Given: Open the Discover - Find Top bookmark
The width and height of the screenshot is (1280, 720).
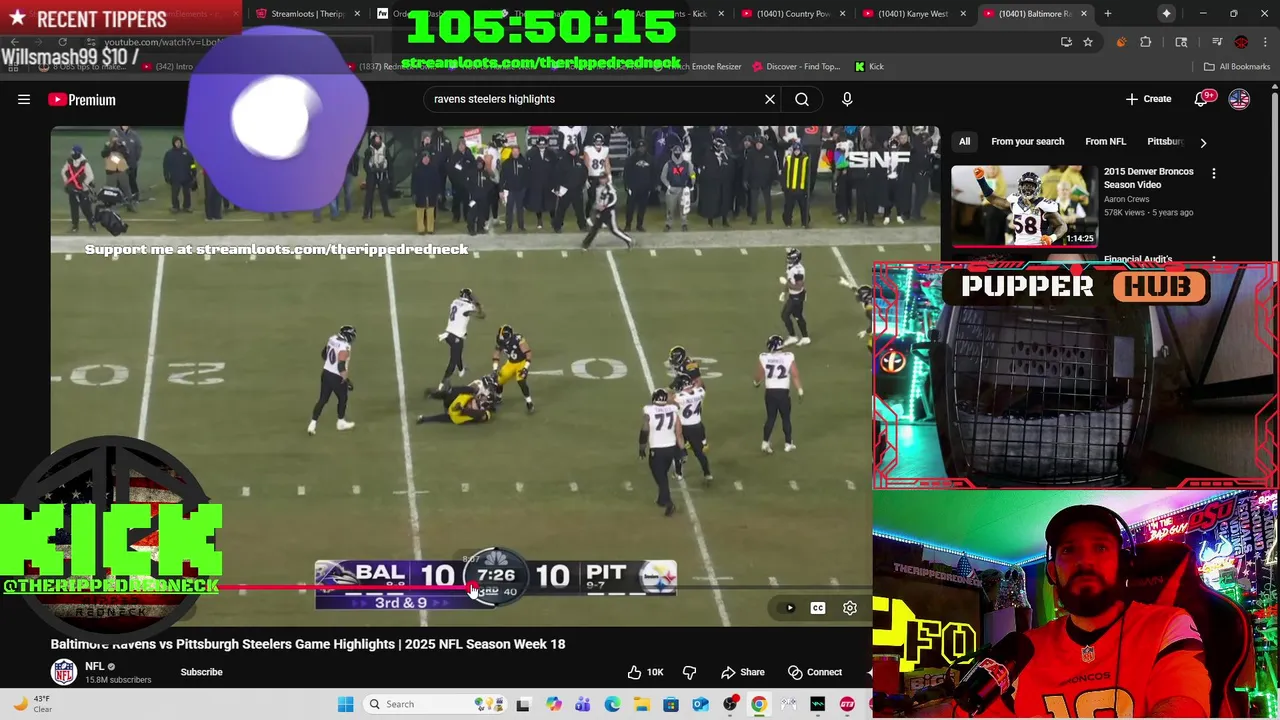Looking at the screenshot, I should click(x=796, y=67).
